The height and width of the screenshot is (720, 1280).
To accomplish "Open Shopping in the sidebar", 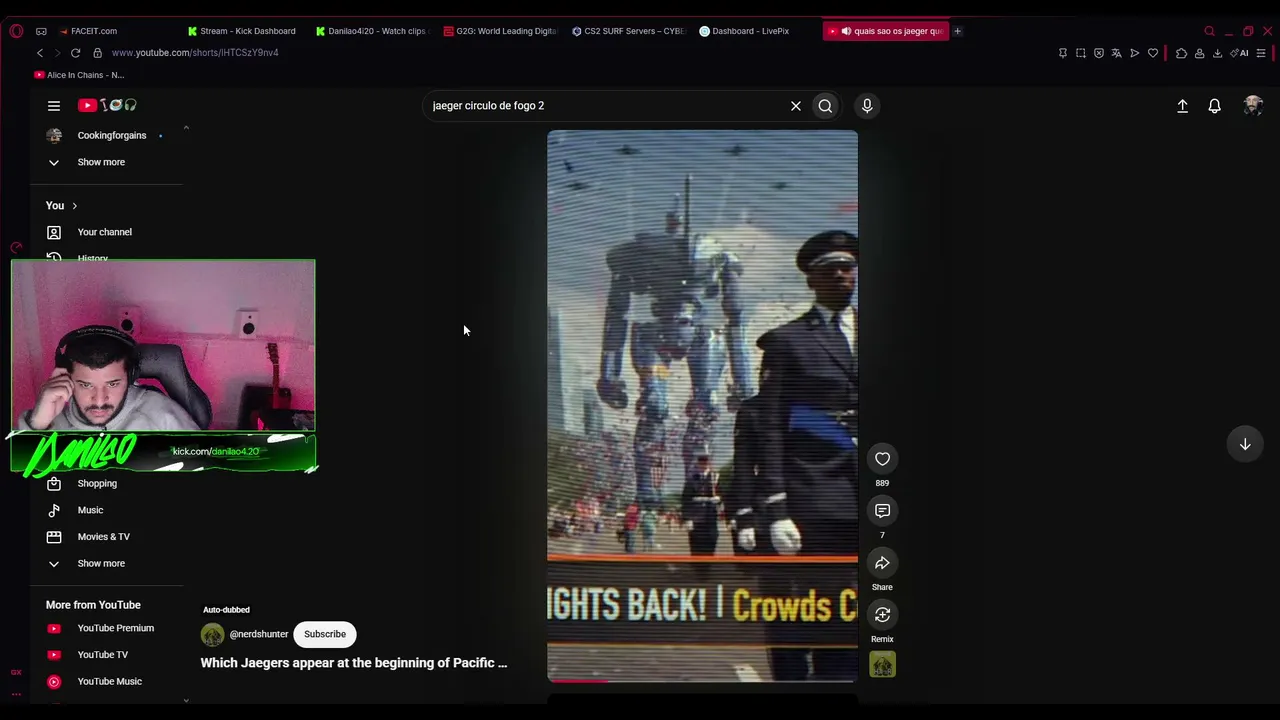I will (97, 484).
